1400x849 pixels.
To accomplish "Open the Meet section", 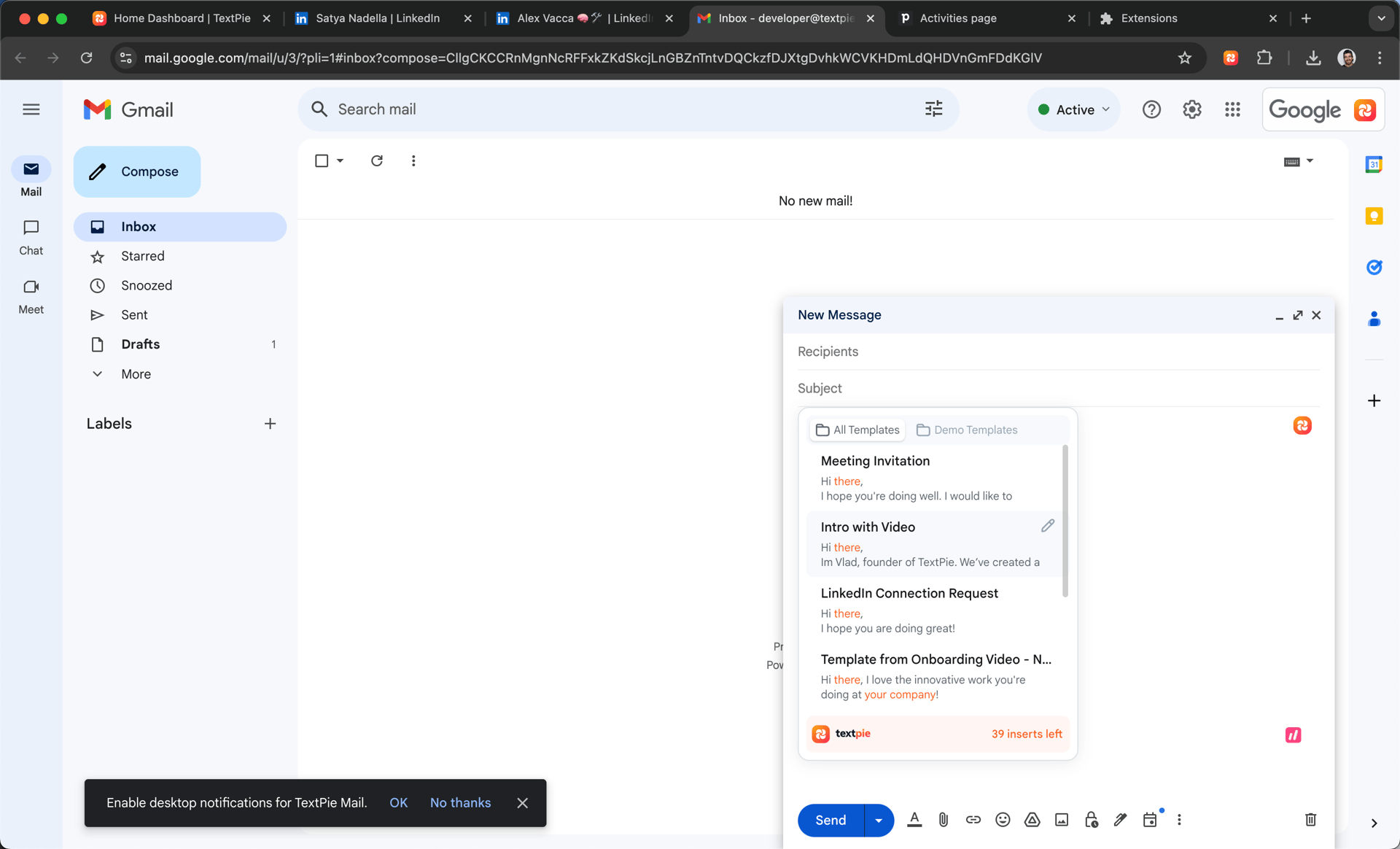I will (31, 296).
